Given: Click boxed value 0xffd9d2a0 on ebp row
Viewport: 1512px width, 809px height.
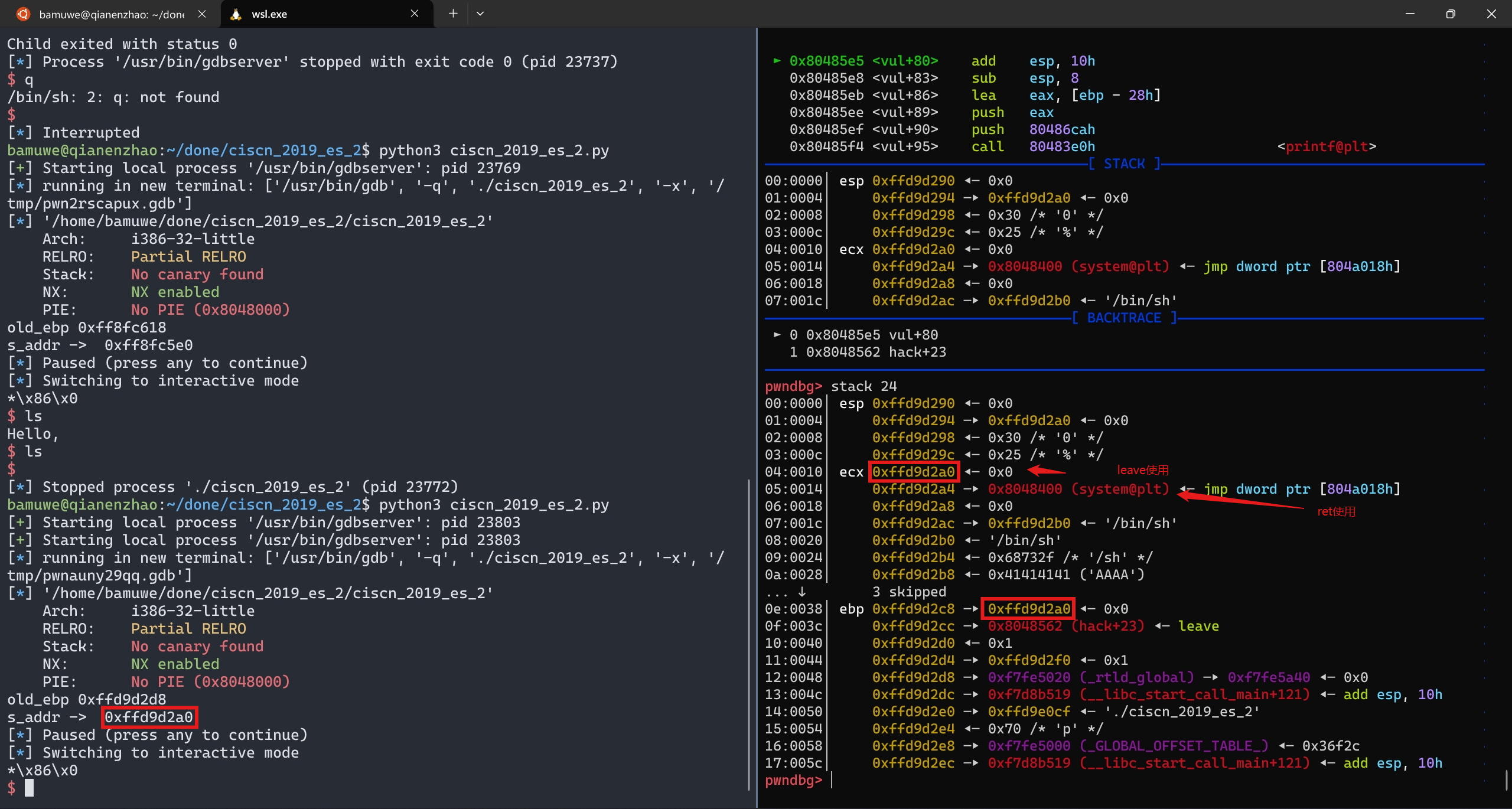Looking at the screenshot, I should pos(1029,609).
